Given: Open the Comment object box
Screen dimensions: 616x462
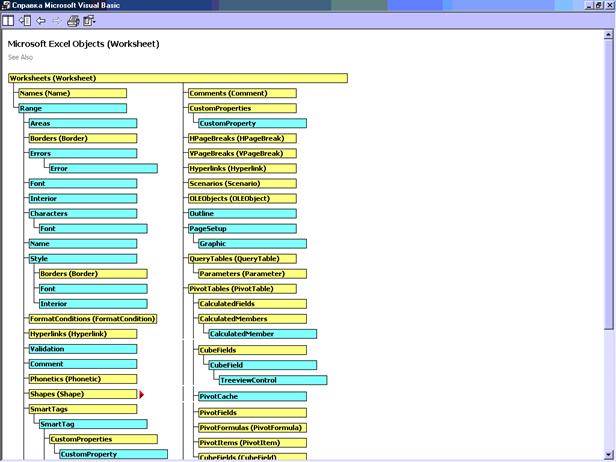Looking at the screenshot, I should point(83,364).
